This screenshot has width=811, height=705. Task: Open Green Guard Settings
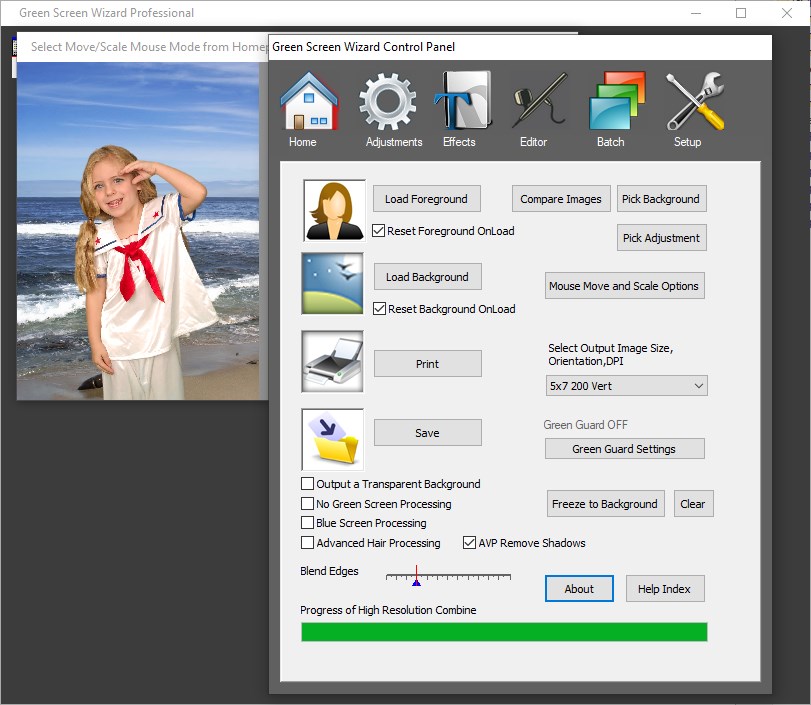click(624, 448)
